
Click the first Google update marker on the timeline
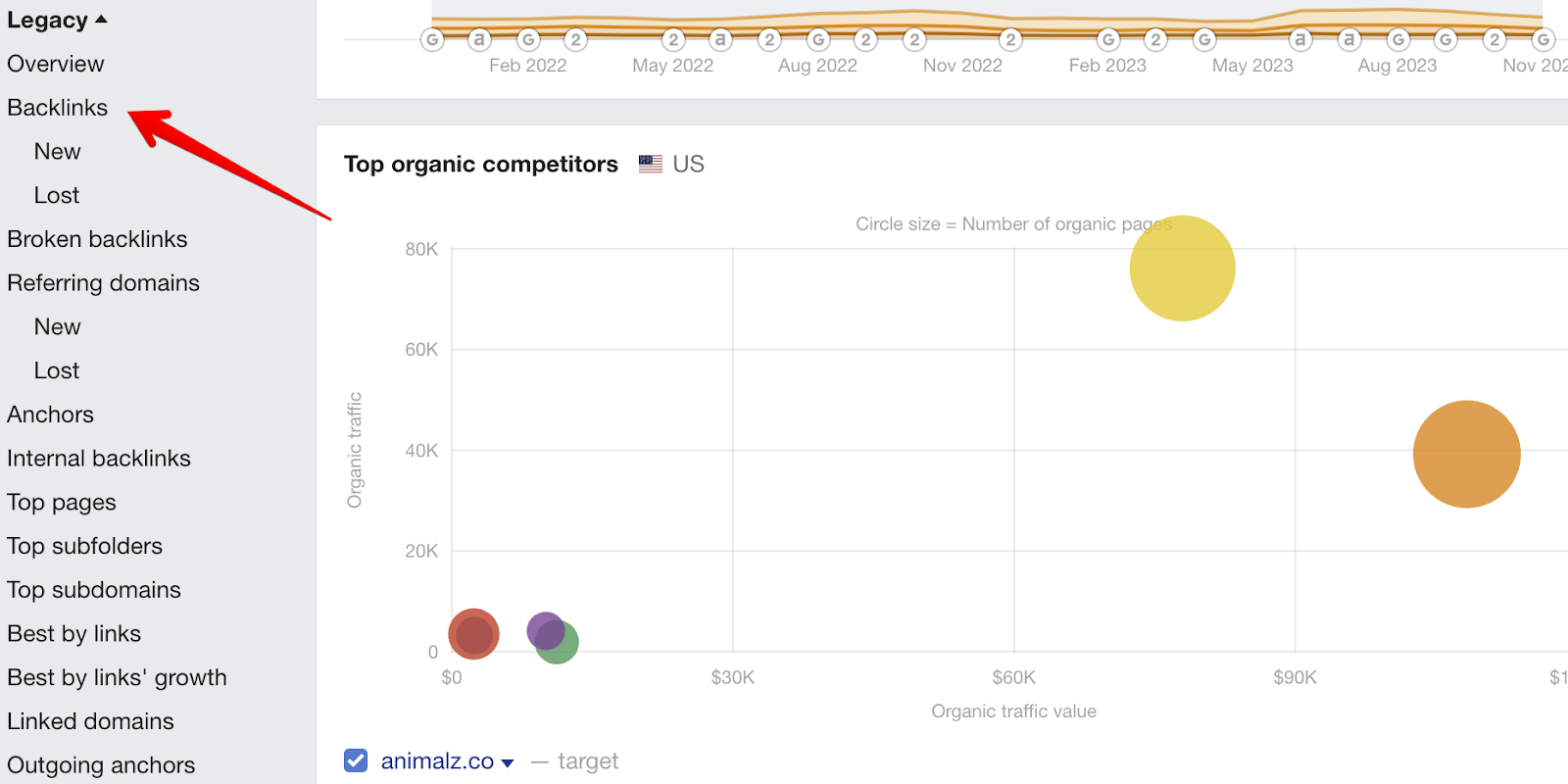pyautogui.click(x=432, y=40)
